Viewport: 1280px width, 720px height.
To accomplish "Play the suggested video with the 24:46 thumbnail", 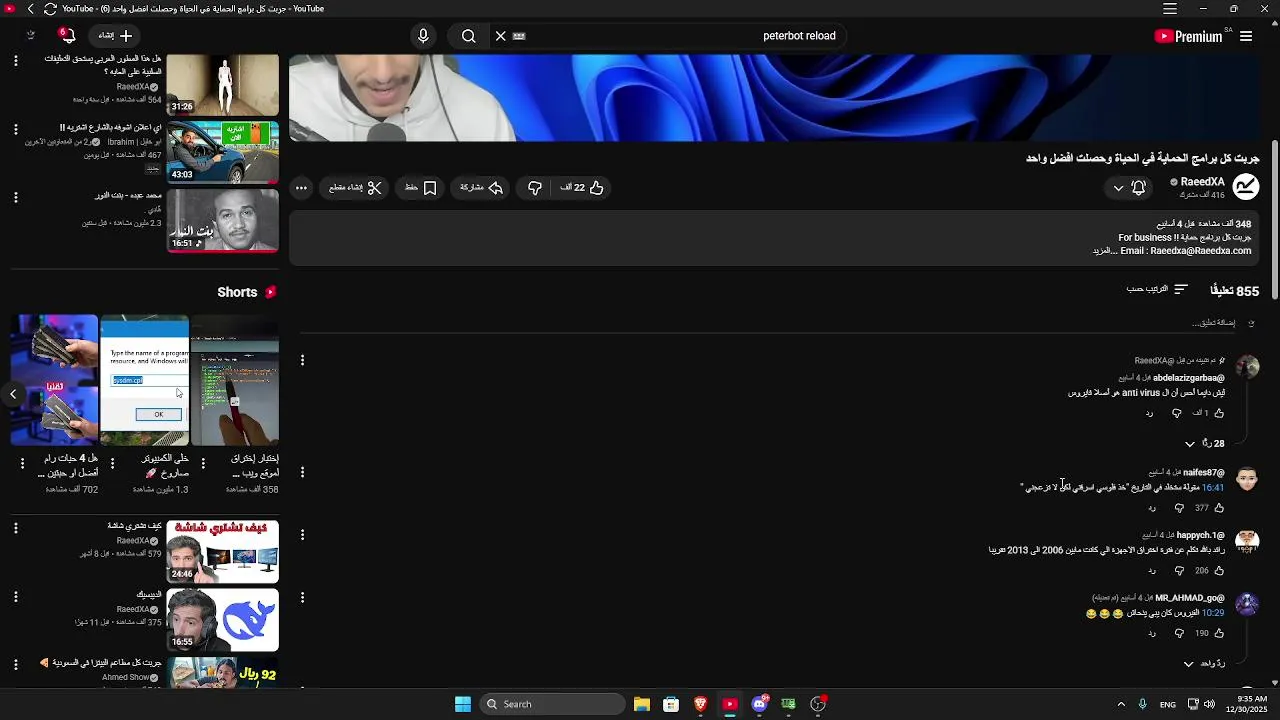I will point(223,551).
